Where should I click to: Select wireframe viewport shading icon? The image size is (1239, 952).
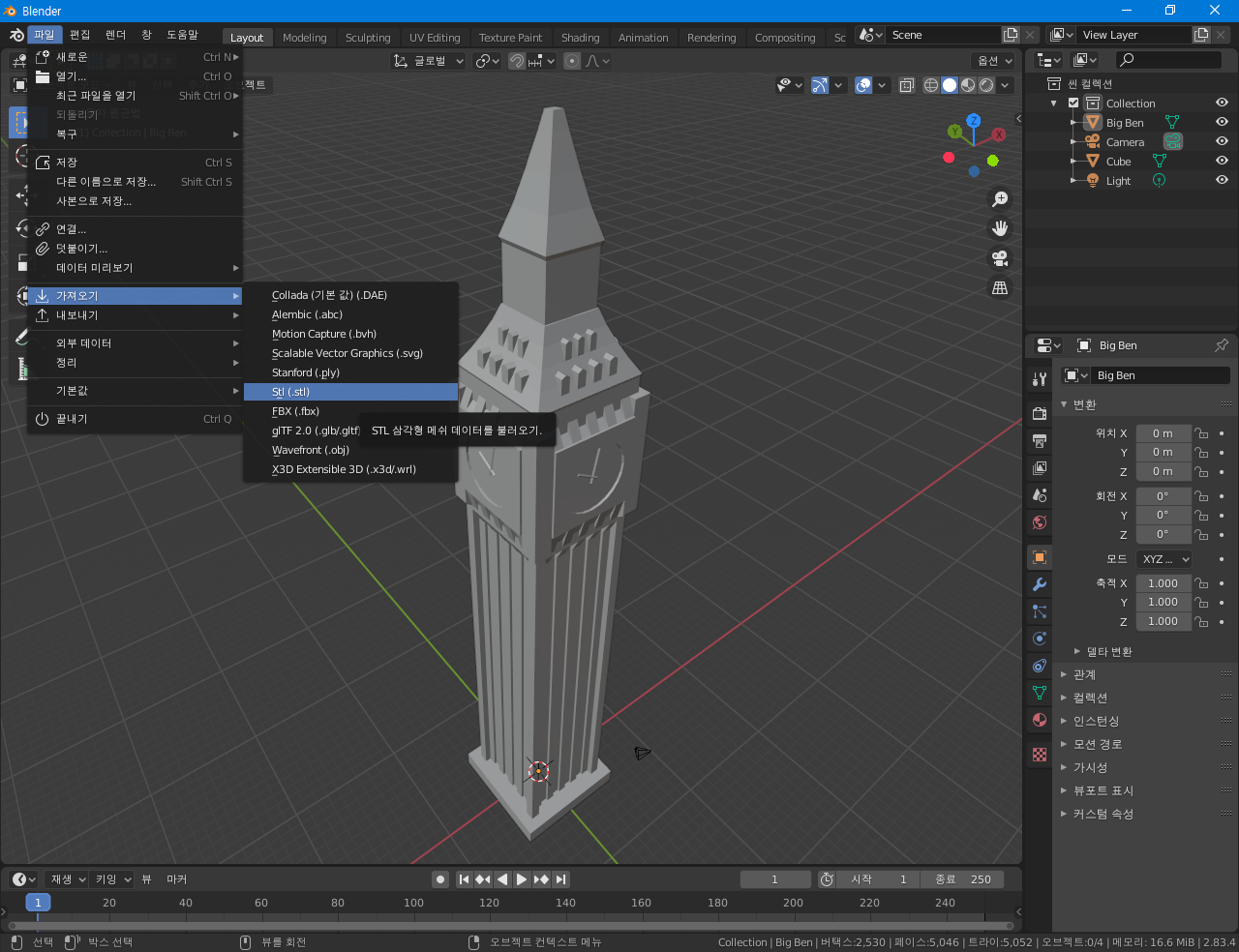click(x=931, y=85)
